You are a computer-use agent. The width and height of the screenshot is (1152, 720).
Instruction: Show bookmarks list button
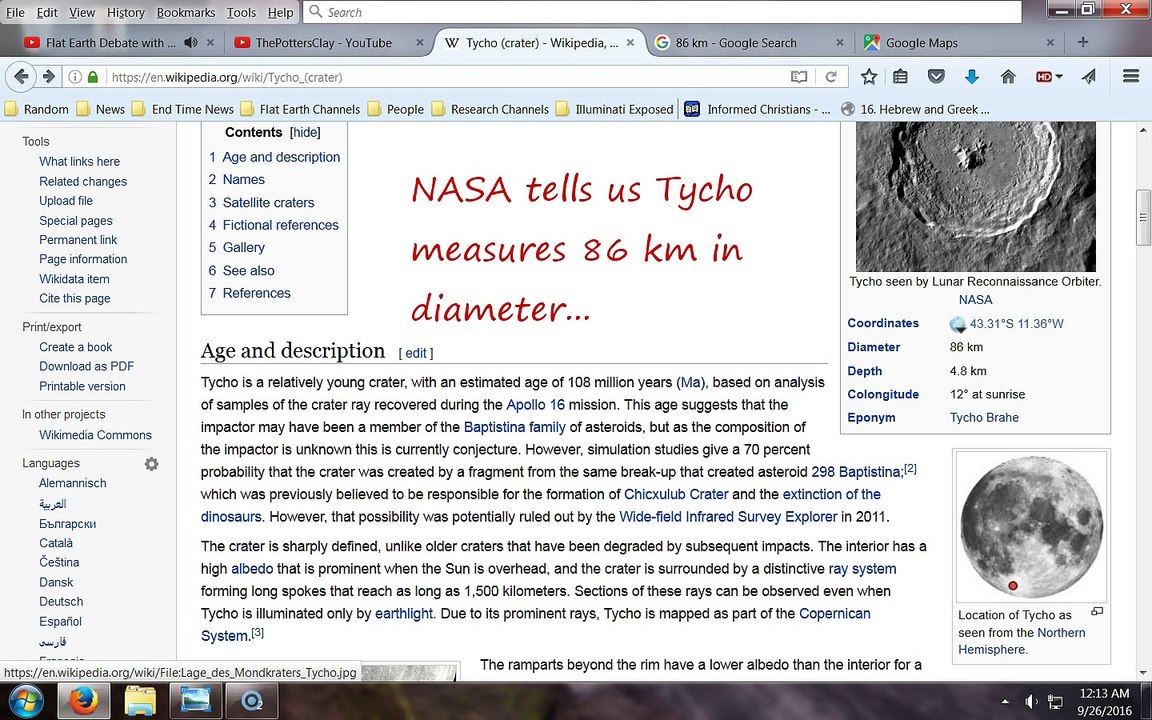coord(901,76)
